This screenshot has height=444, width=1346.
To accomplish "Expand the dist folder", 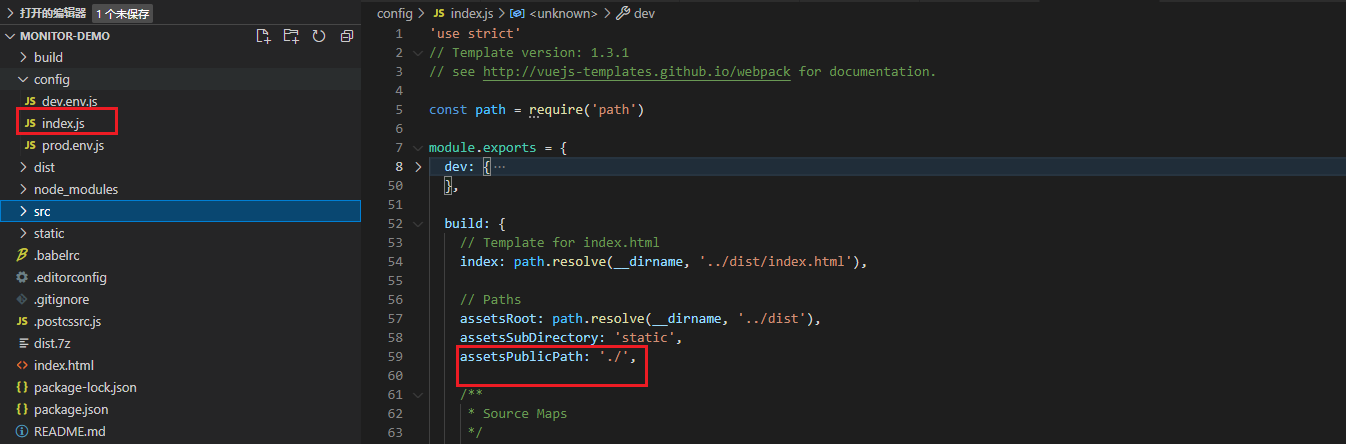I will pyautogui.click(x=24, y=168).
